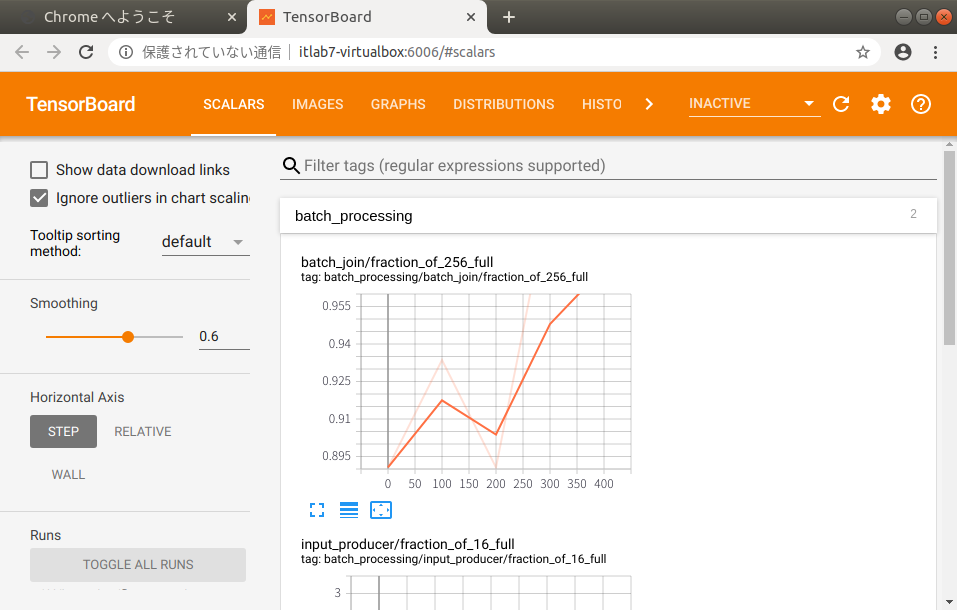Click the page vertical scrollbar thumb
The image size is (957, 610).
tap(949, 247)
